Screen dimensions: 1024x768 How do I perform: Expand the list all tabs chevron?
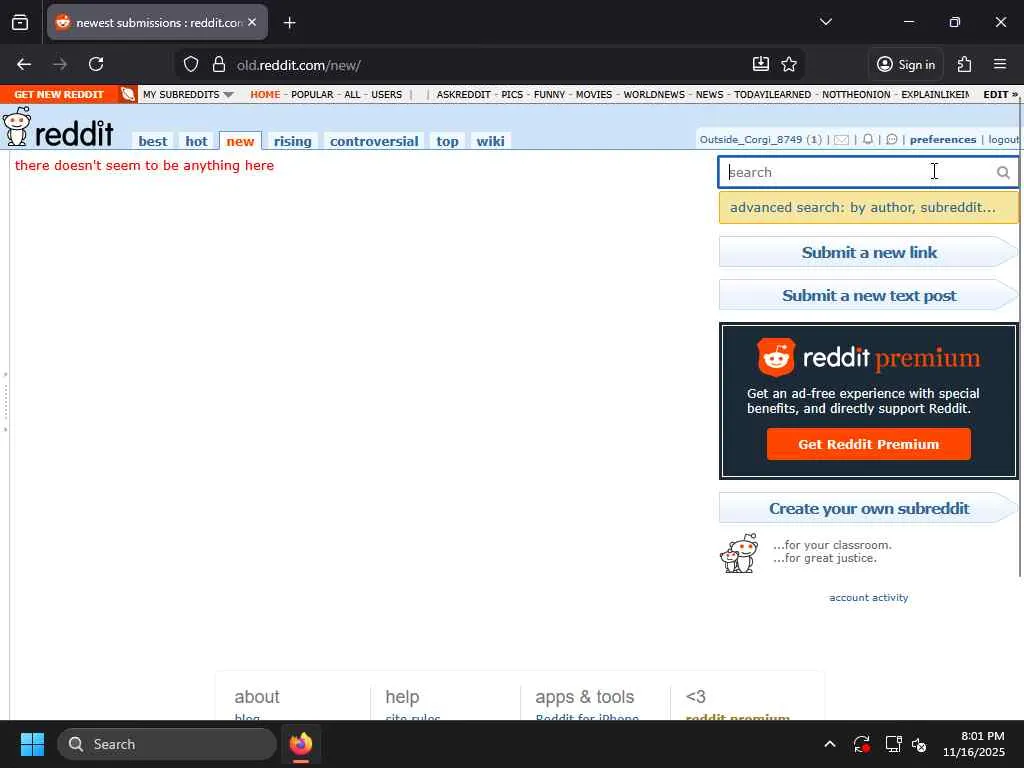click(826, 22)
